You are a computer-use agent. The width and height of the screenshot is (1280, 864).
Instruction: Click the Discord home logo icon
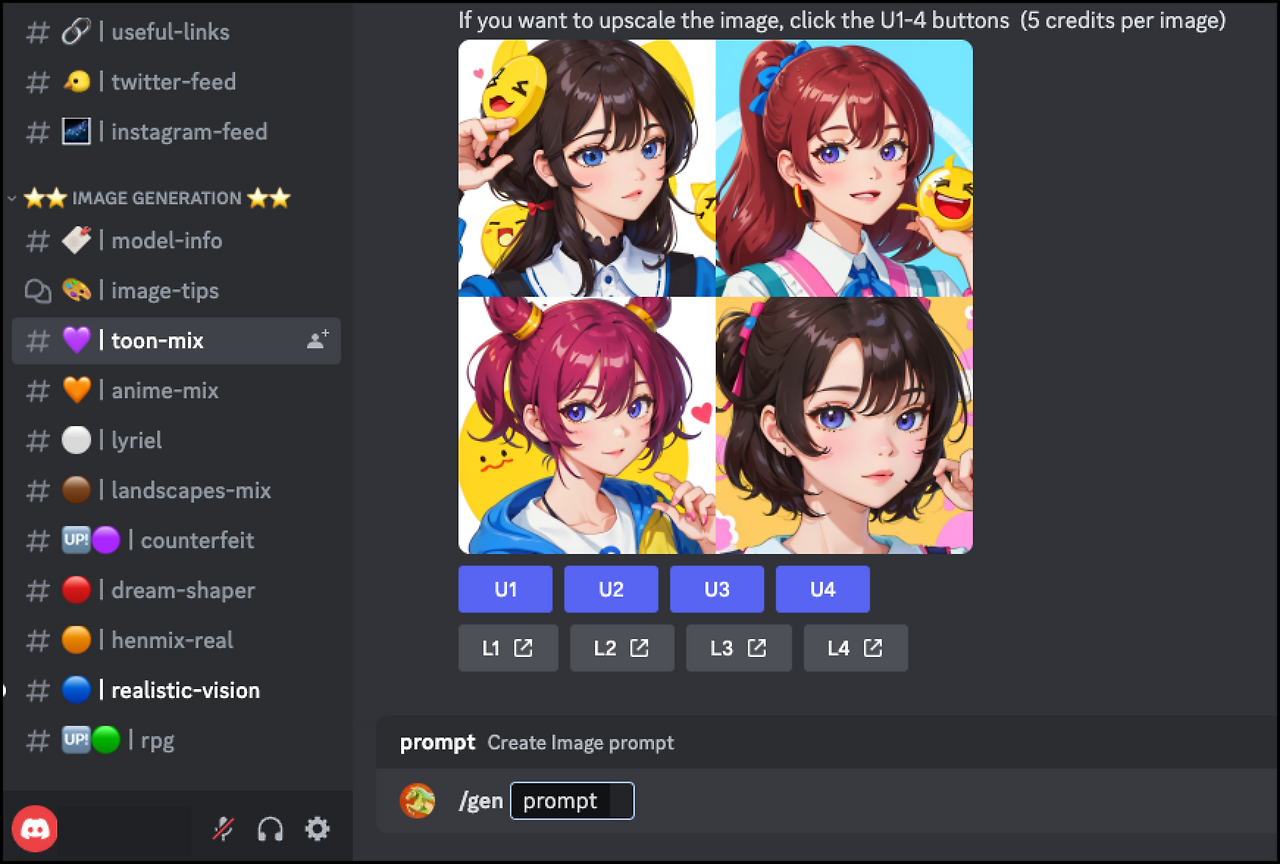point(35,828)
